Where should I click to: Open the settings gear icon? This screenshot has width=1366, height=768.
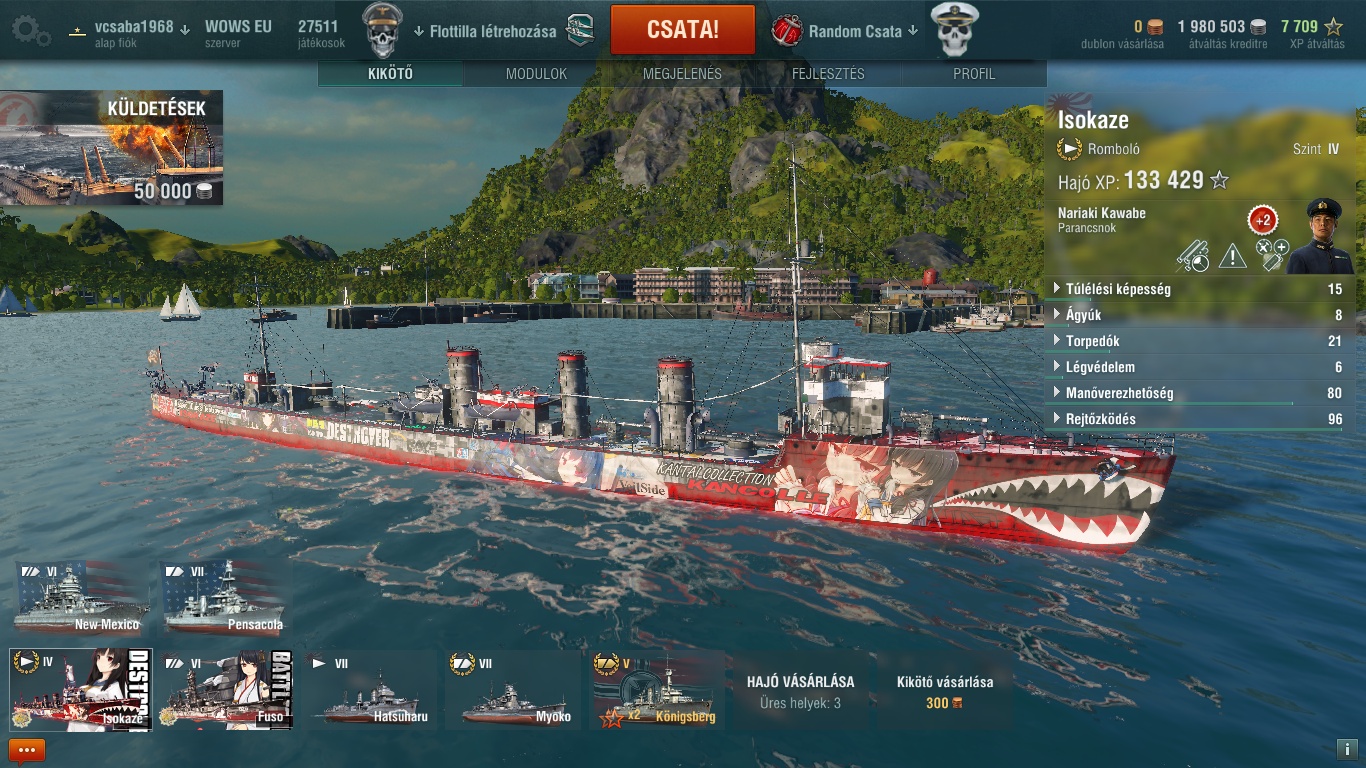coord(30,29)
